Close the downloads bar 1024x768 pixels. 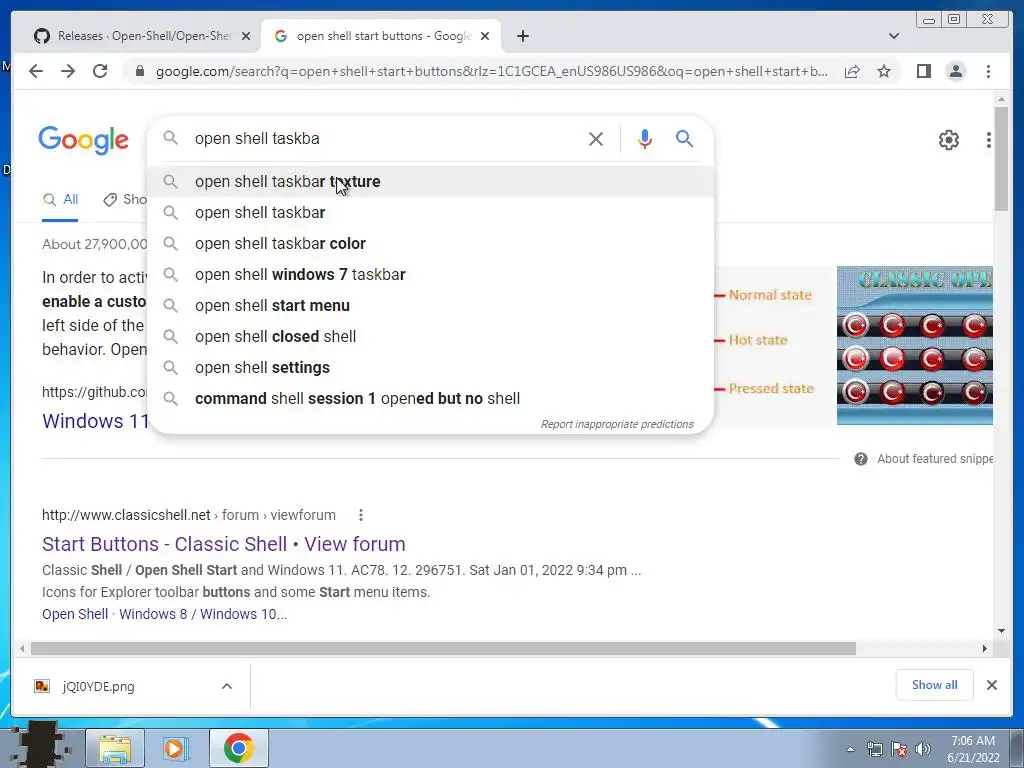point(991,685)
